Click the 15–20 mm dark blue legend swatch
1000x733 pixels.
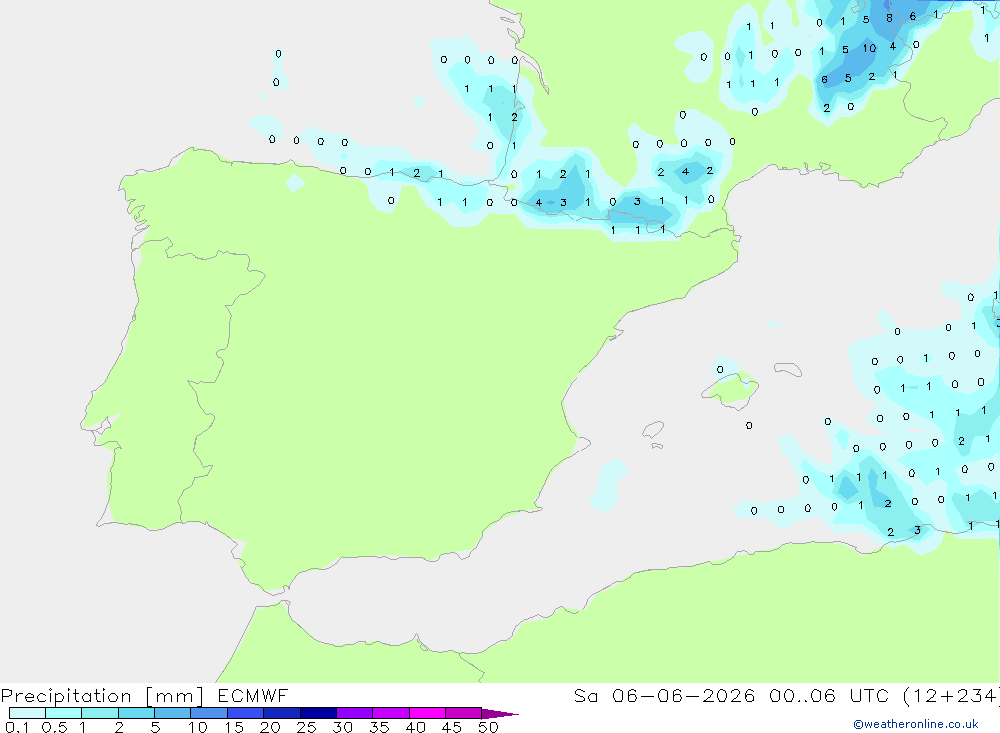pyautogui.click(x=246, y=713)
